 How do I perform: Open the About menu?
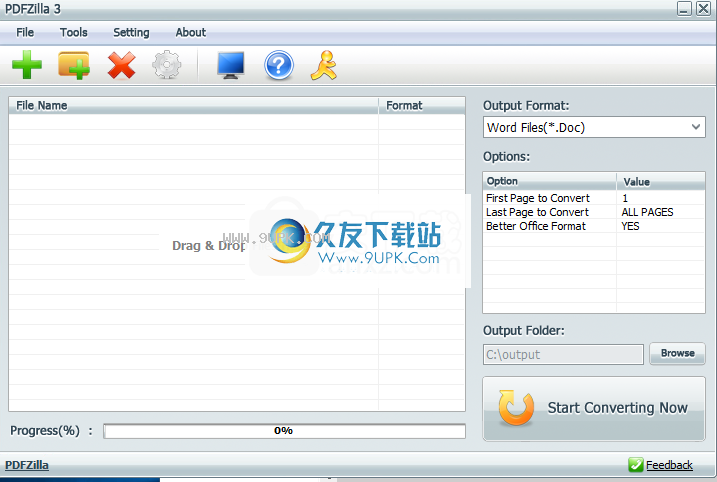pyautogui.click(x=191, y=32)
